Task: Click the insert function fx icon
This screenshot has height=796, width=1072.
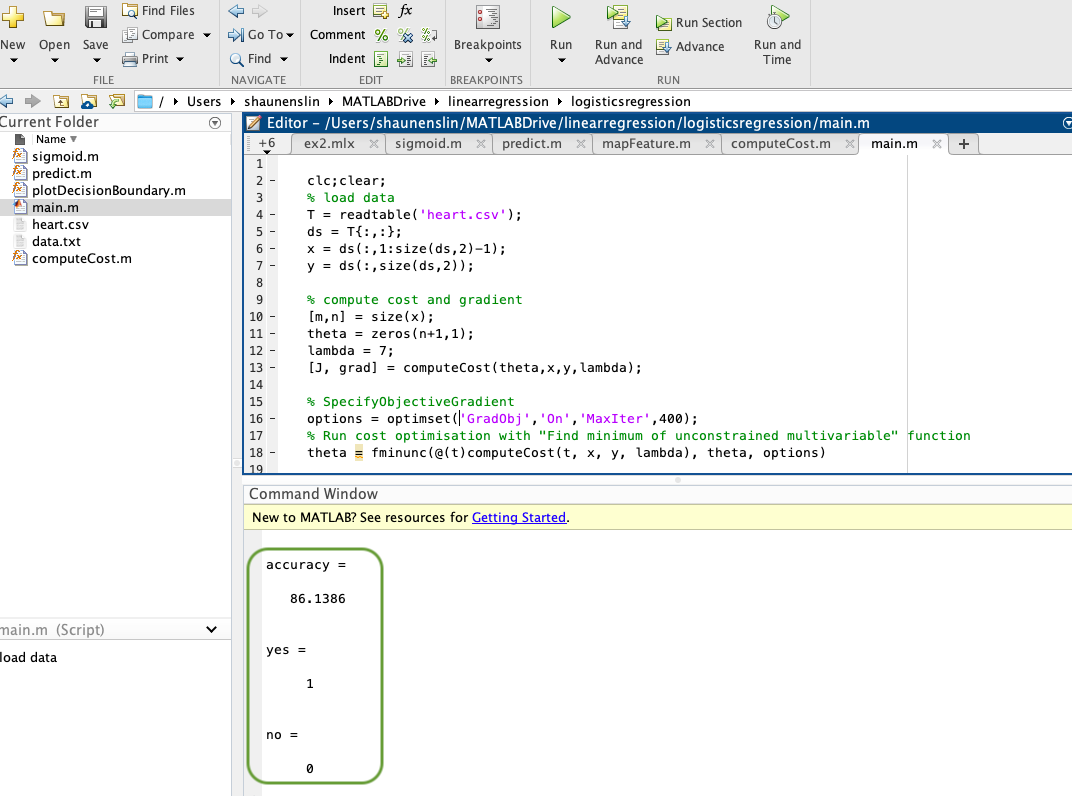Action: click(x=405, y=10)
